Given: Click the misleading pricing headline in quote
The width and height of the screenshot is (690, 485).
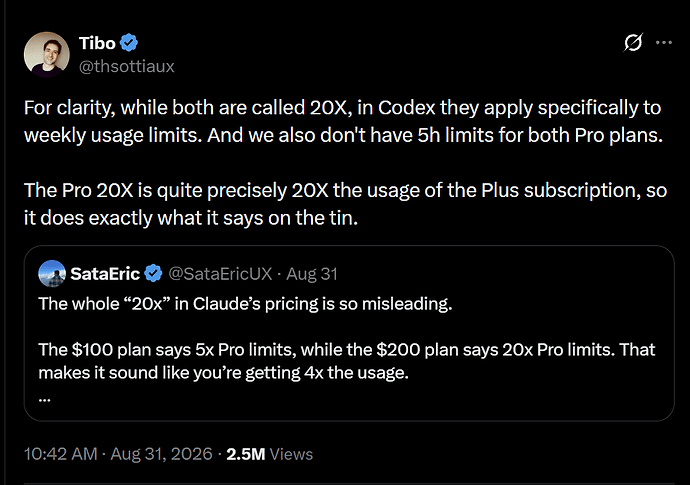Looking at the screenshot, I should (245, 304).
